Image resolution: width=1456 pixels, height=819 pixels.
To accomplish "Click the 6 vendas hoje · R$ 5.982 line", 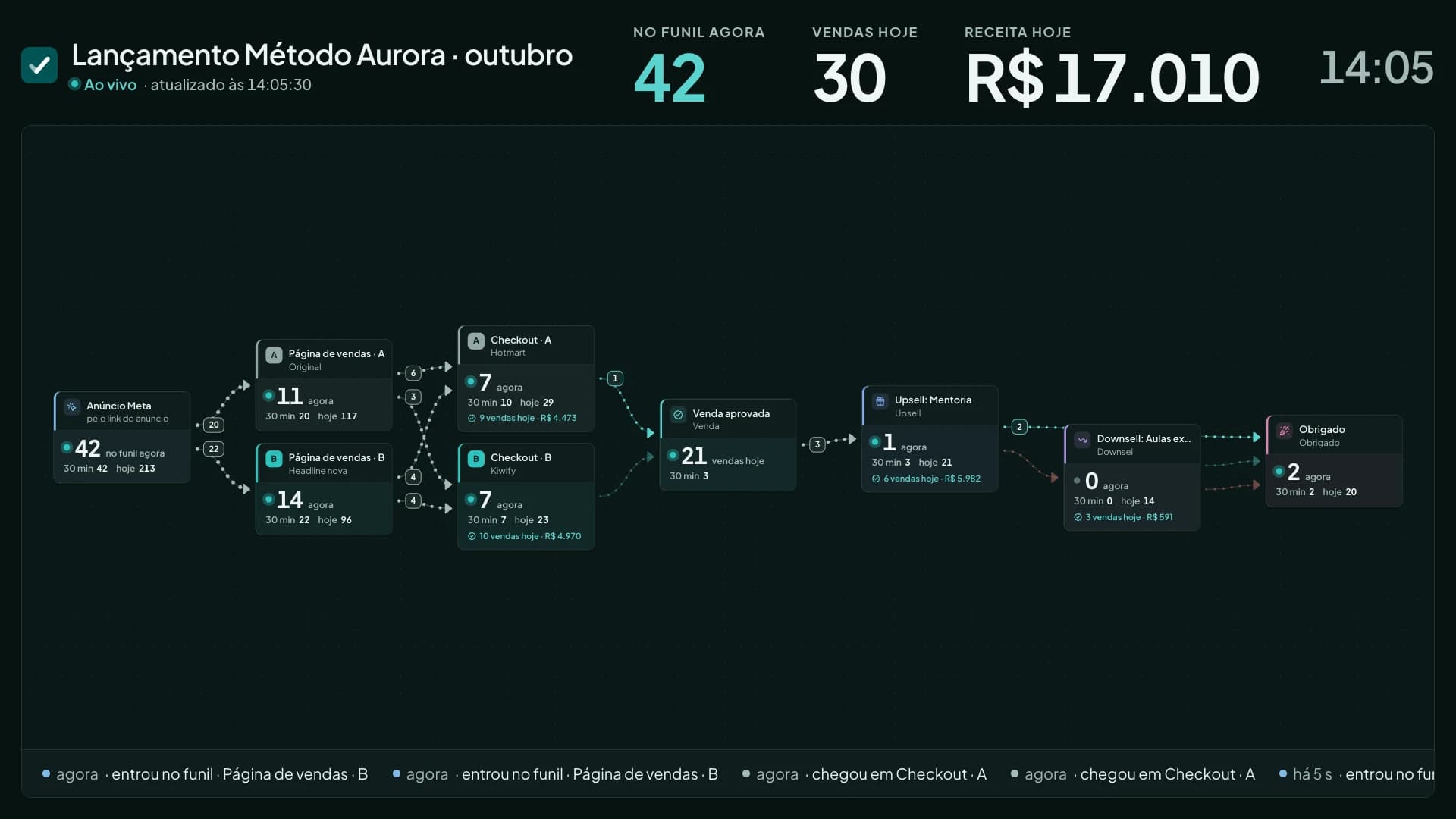I will (x=926, y=479).
